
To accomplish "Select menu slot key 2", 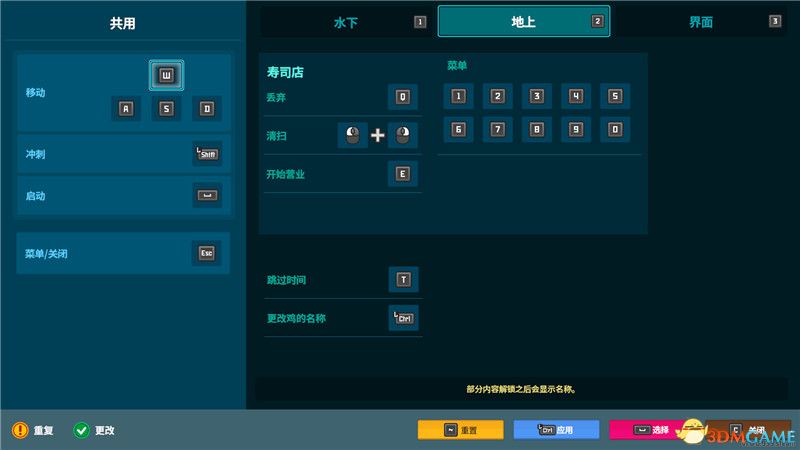I will [x=497, y=96].
